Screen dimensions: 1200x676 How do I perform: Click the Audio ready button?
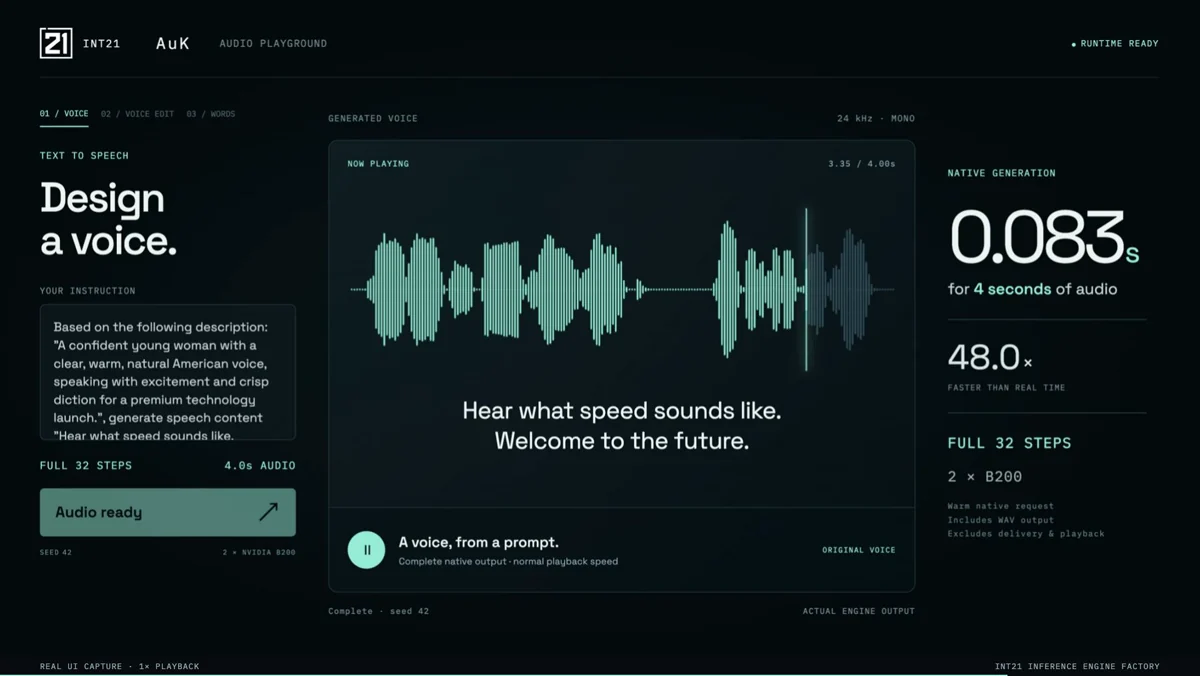(168, 512)
